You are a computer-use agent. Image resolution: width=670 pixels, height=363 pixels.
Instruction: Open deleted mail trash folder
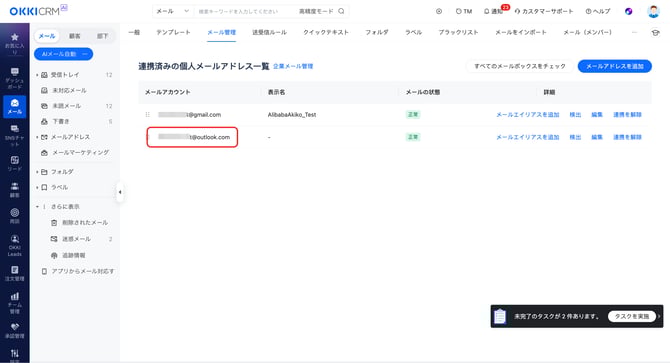(x=80, y=222)
